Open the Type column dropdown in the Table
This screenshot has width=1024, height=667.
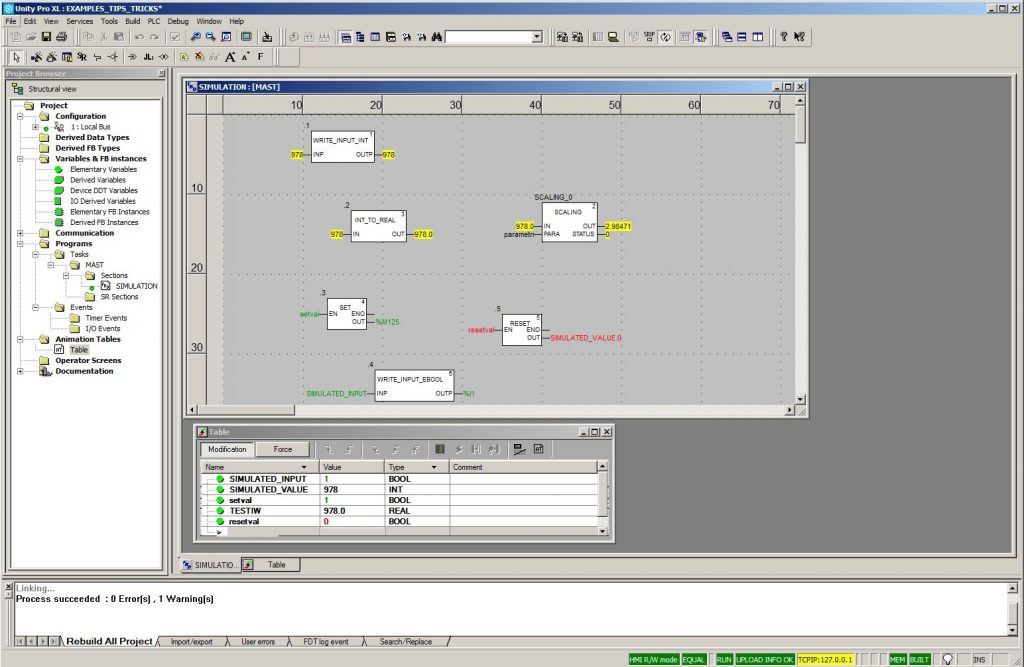coord(436,467)
